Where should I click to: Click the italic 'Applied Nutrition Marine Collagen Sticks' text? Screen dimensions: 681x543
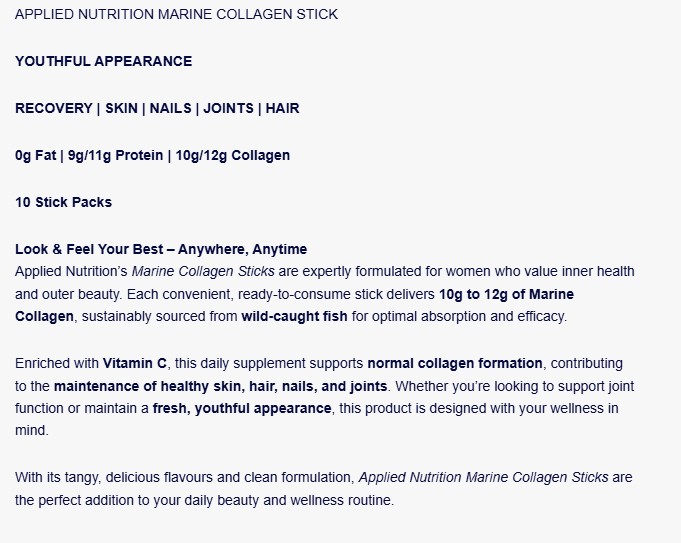coord(483,477)
